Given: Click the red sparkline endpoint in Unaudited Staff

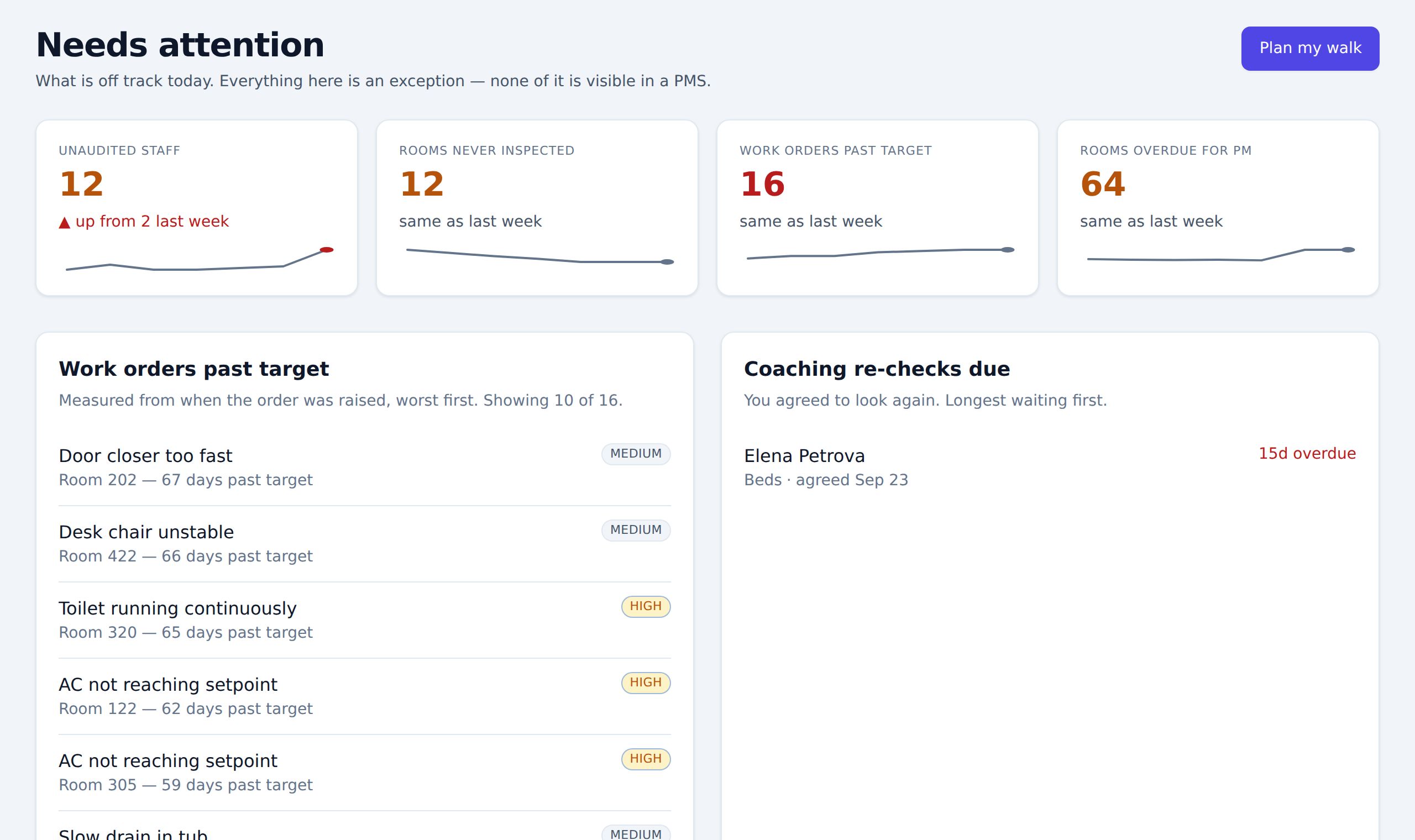Looking at the screenshot, I should [327, 250].
